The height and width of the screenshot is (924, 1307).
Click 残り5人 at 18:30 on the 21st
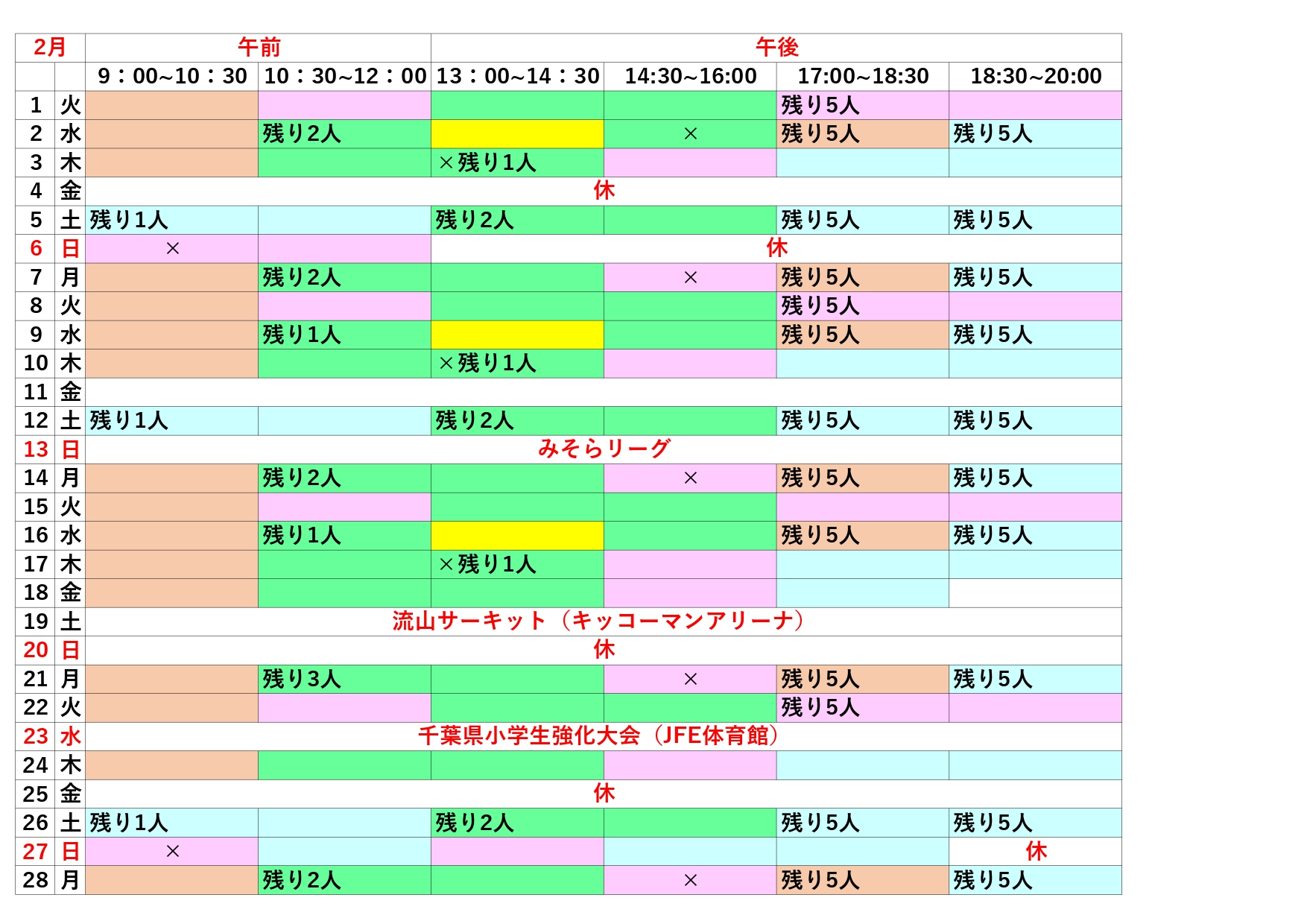click(993, 679)
